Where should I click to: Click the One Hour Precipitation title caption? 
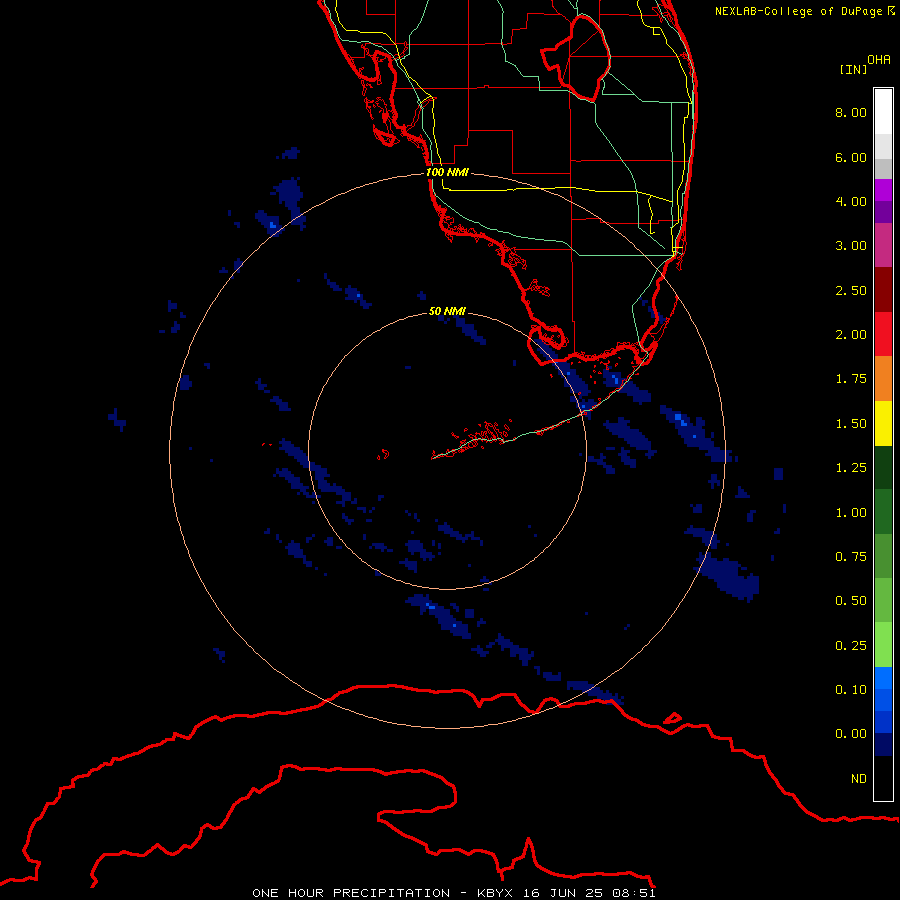[x=454, y=893]
